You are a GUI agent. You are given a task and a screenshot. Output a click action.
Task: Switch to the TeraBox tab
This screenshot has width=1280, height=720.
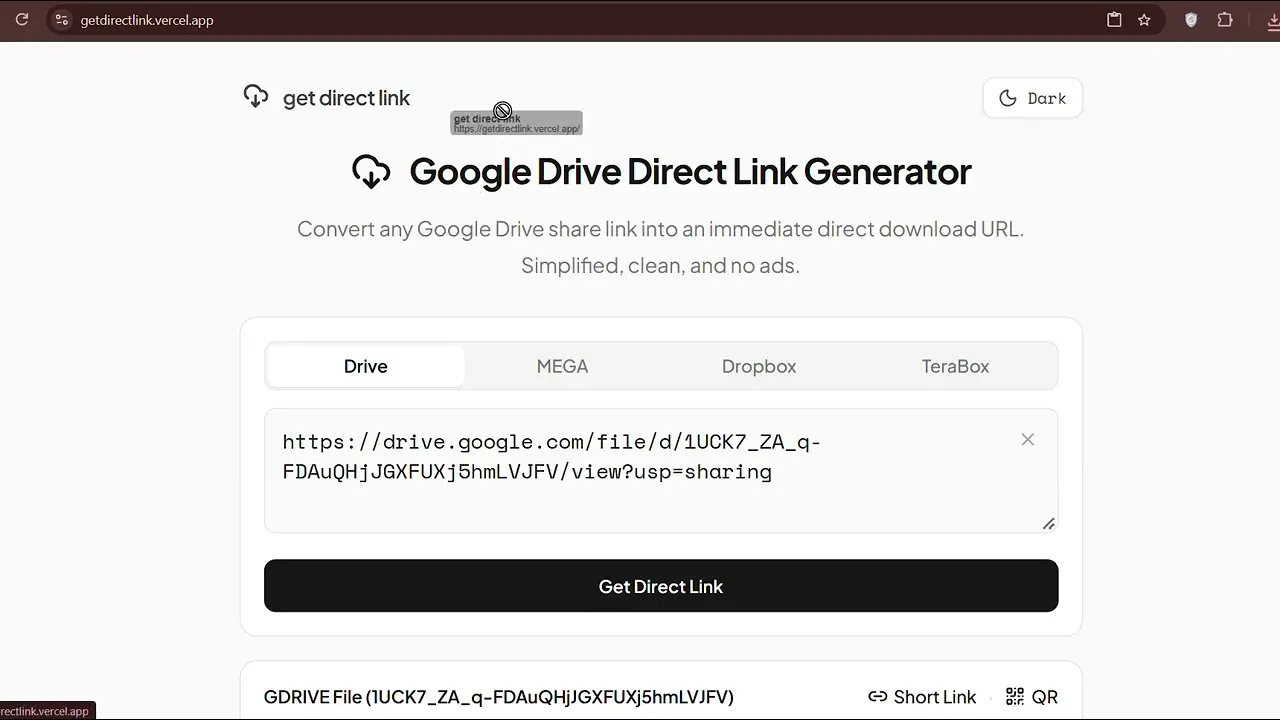pyautogui.click(x=955, y=366)
